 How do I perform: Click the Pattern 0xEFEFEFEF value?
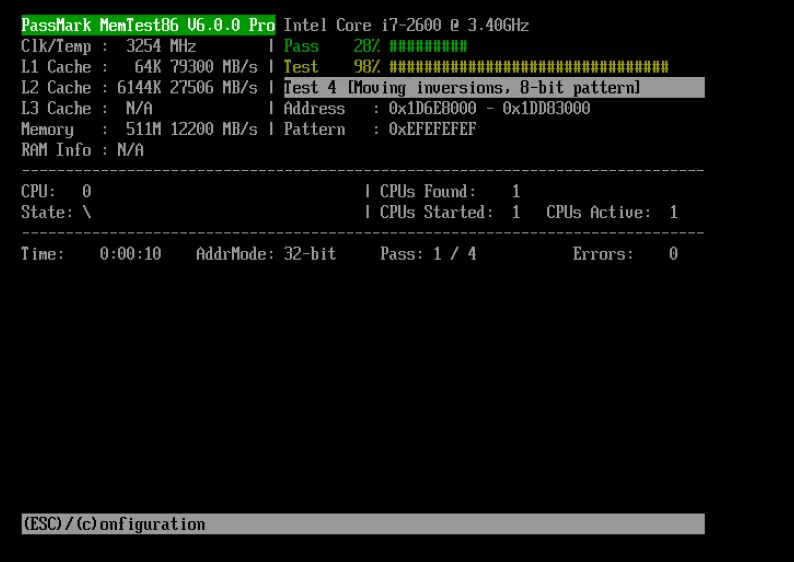tap(432, 129)
